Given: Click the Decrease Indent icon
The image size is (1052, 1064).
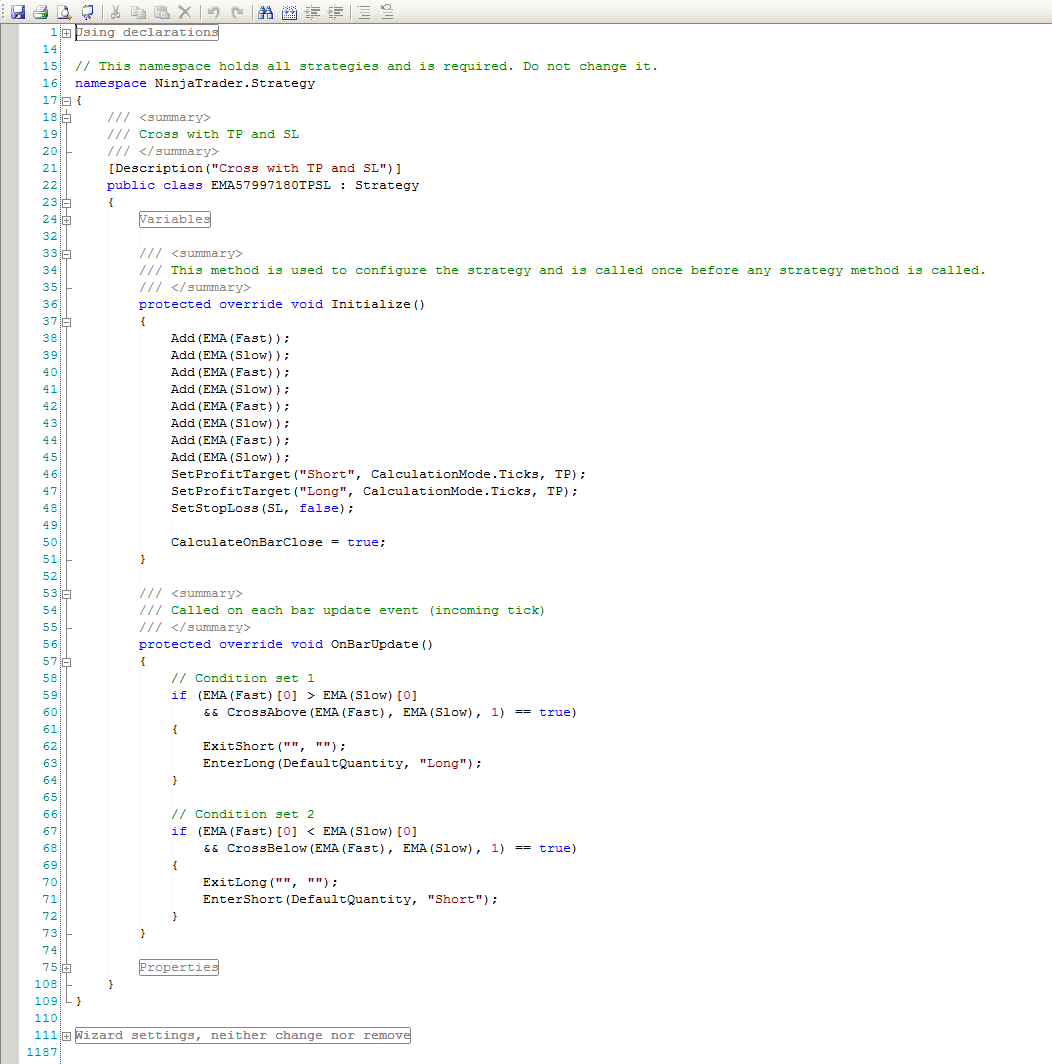Looking at the screenshot, I should (x=312, y=12).
